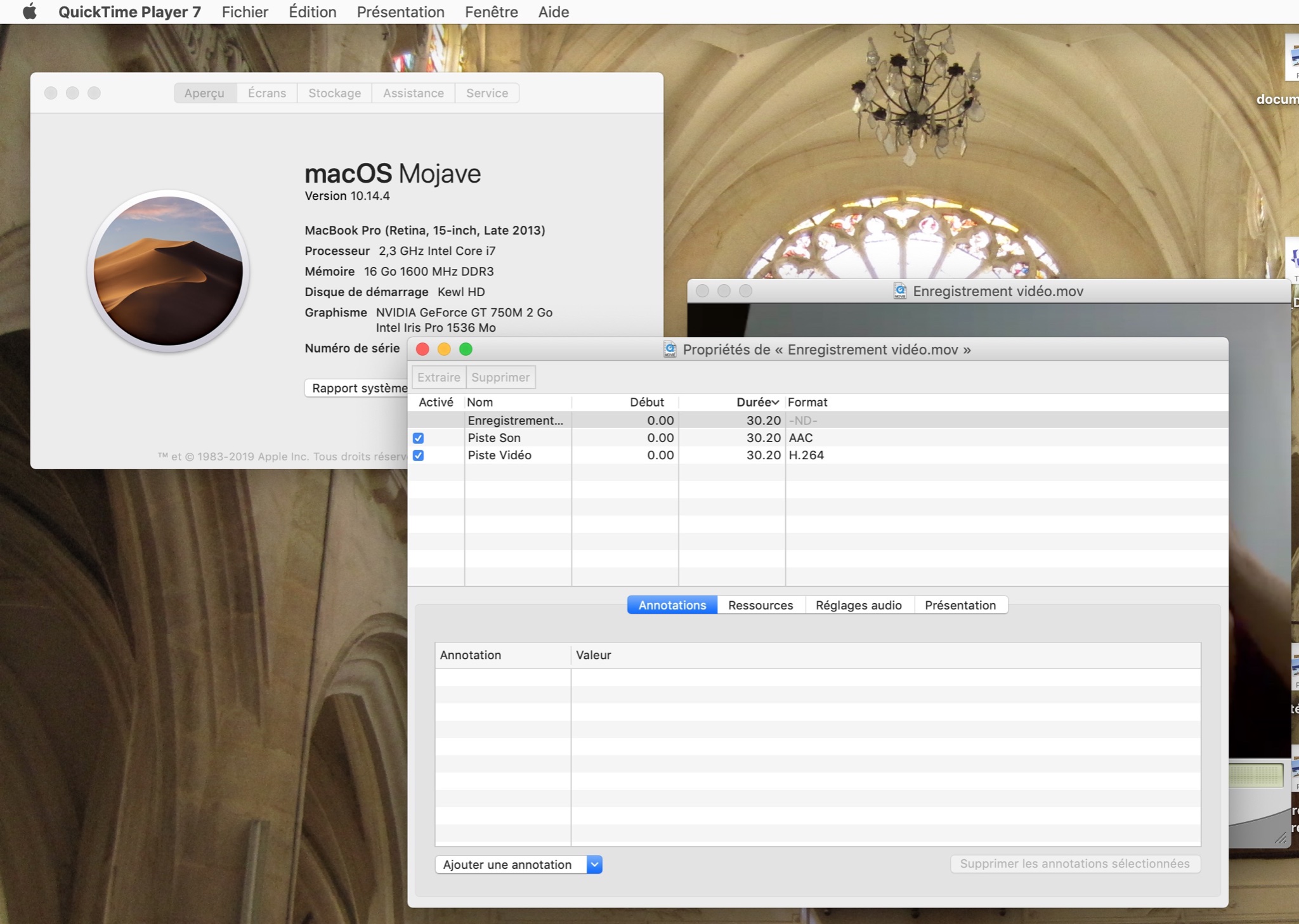Screen dimensions: 1299x924
Task: Open the Apple menu icon
Action: tap(29, 11)
